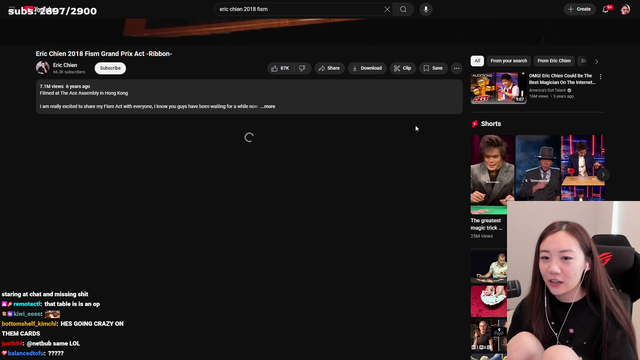
Task: Expand description with ...more link
Action: click(x=268, y=107)
